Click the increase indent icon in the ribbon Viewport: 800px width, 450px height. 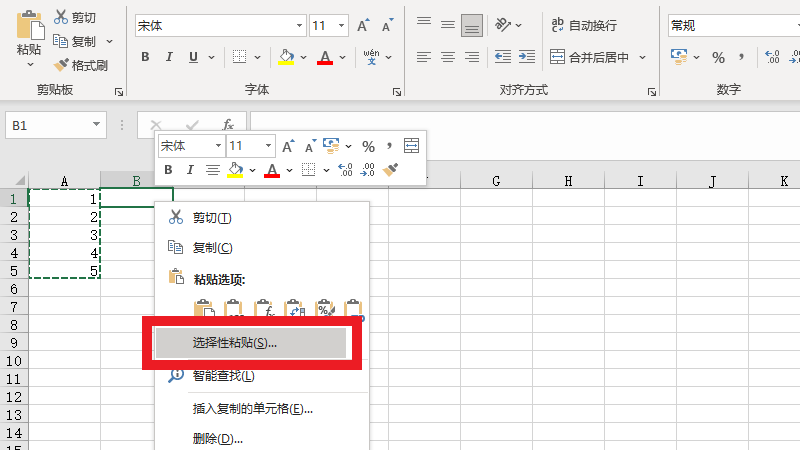[526, 57]
